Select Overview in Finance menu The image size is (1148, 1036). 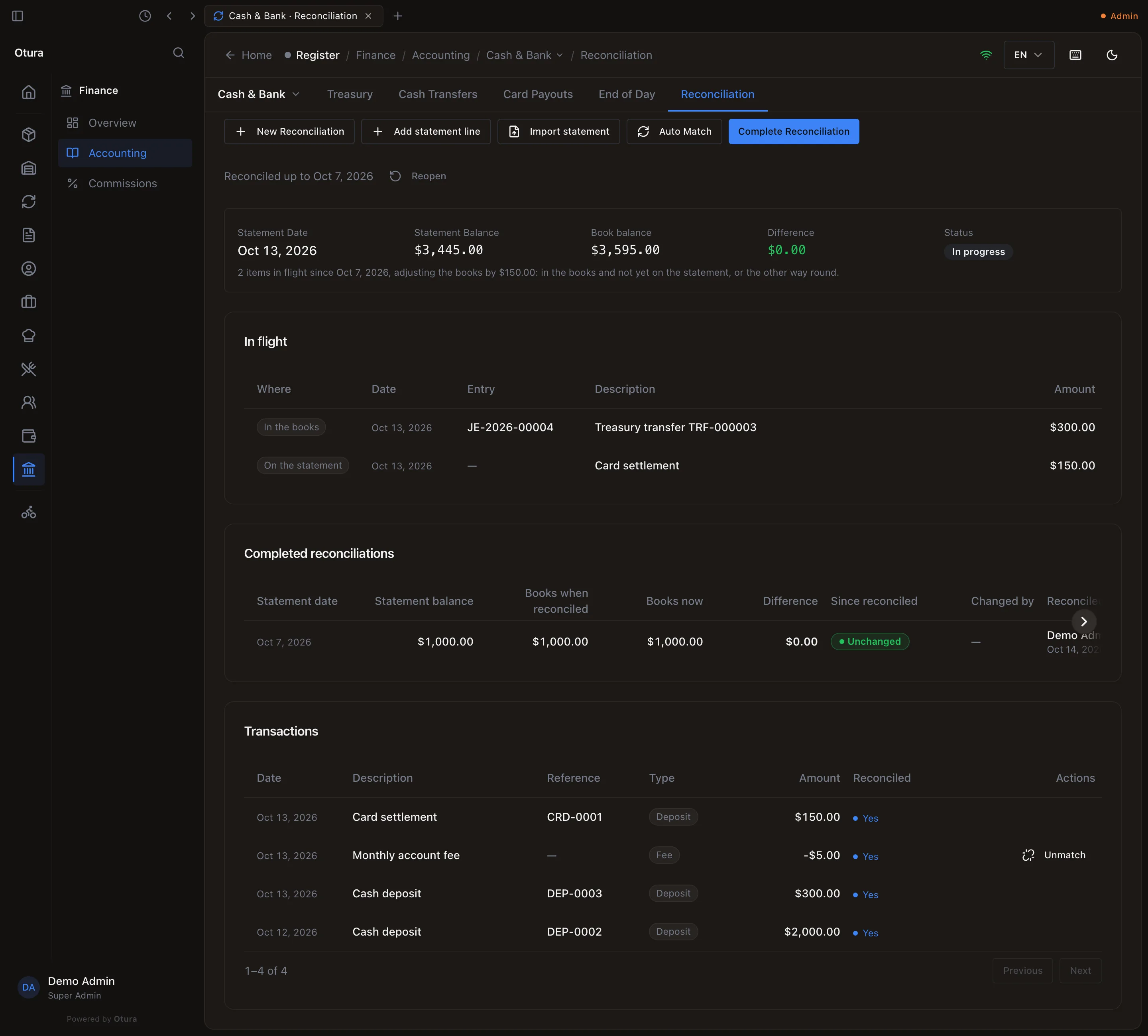tap(125, 123)
